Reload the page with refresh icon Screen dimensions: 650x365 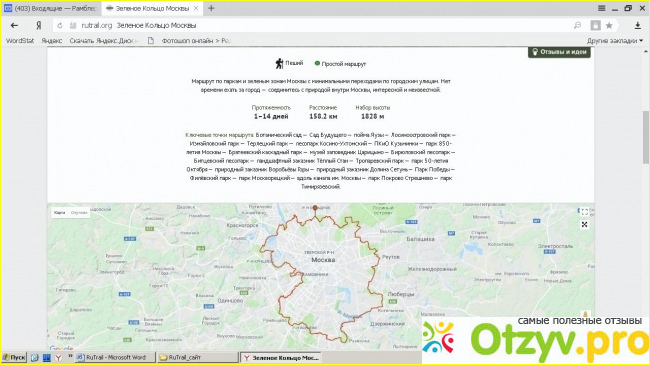[60, 26]
